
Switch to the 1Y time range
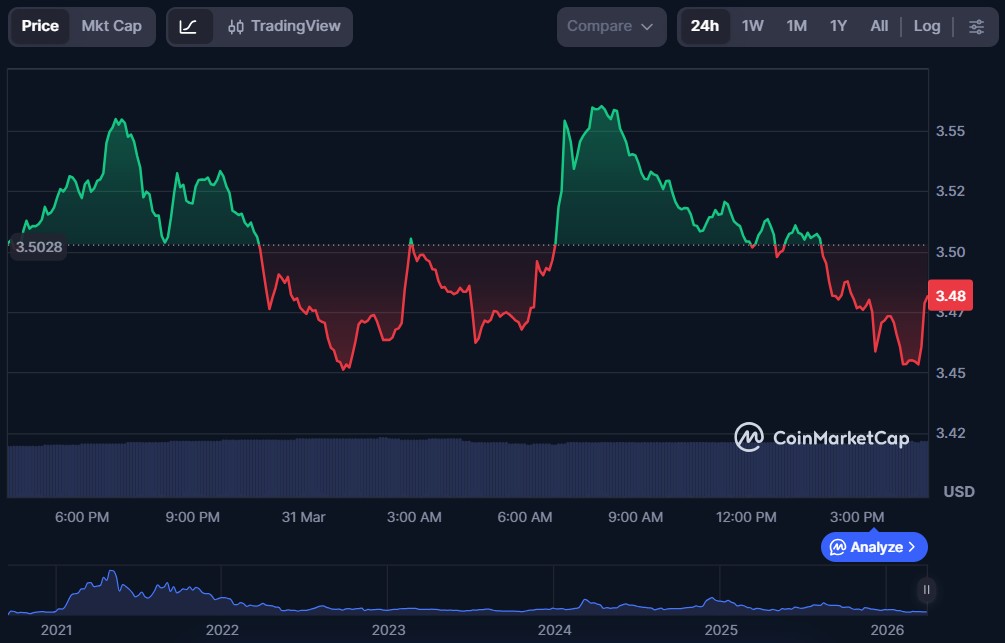[838, 27]
